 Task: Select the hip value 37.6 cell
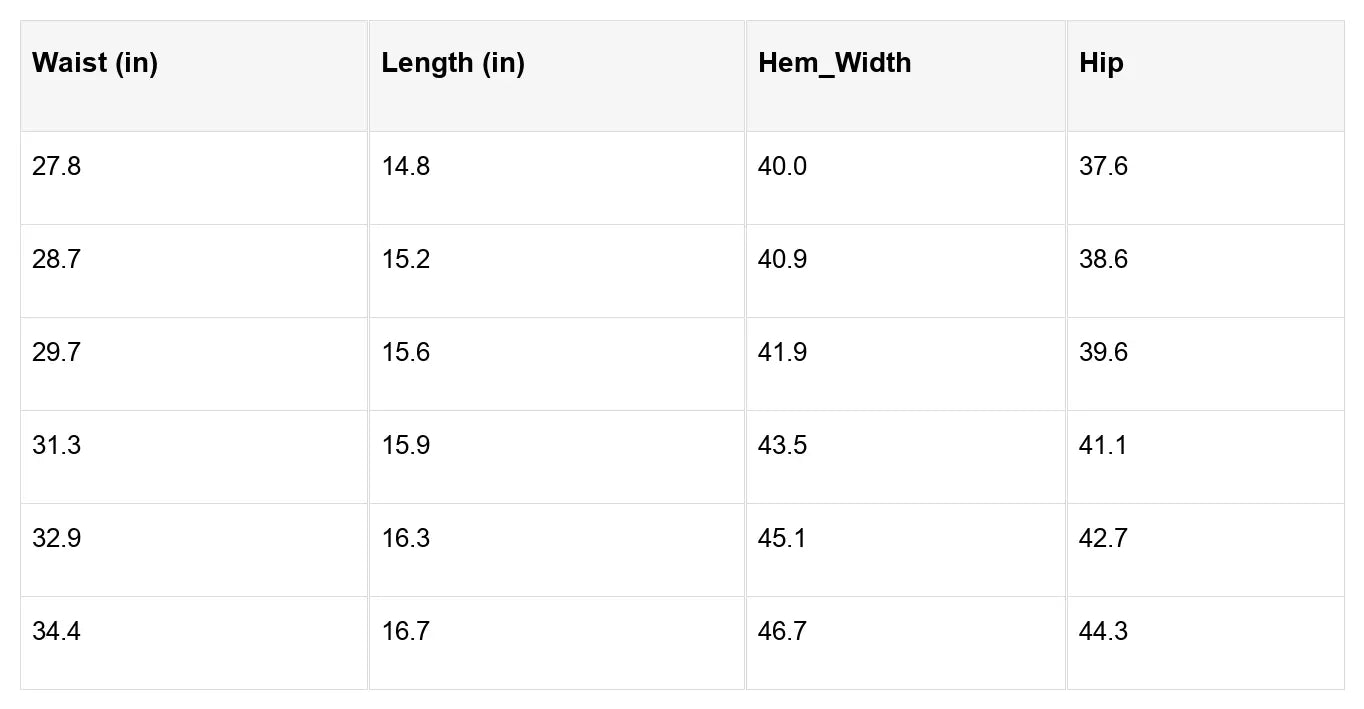(x=1103, y=167)
